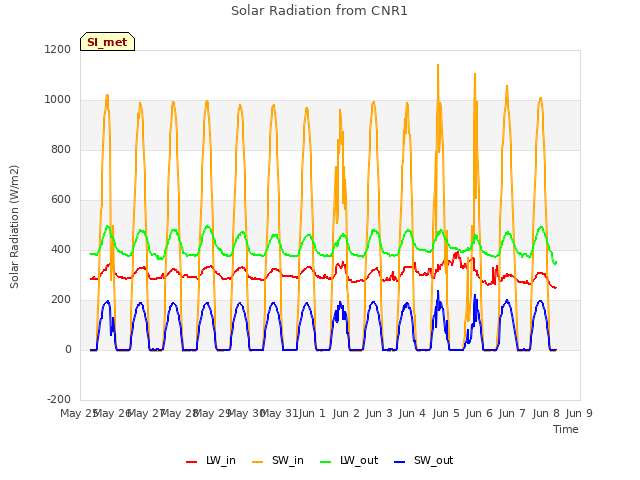
Task: Click the orange SW_in legend color marker
Action: [258, 462]
